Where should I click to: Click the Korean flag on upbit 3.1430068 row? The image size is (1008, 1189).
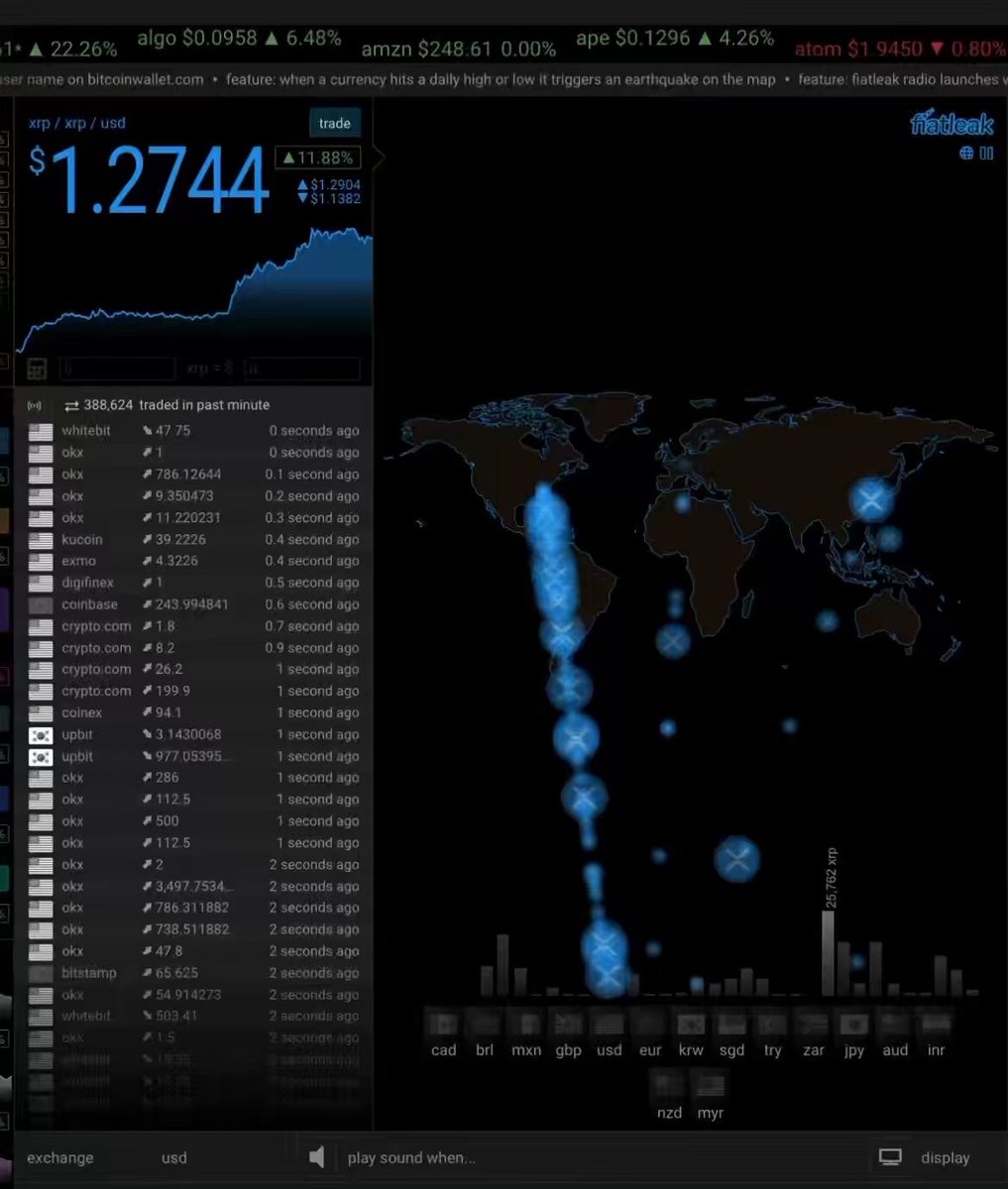[x=41, y=735]
